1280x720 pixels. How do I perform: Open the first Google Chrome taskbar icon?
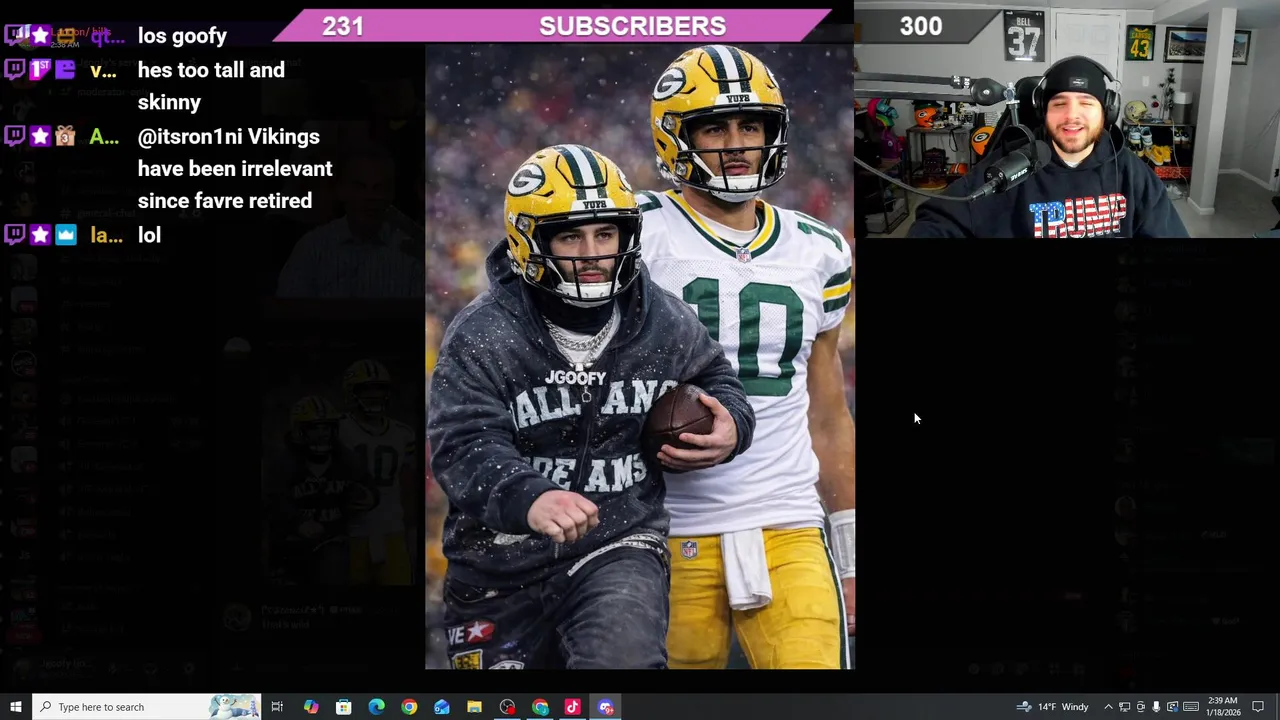click(409, 707)
